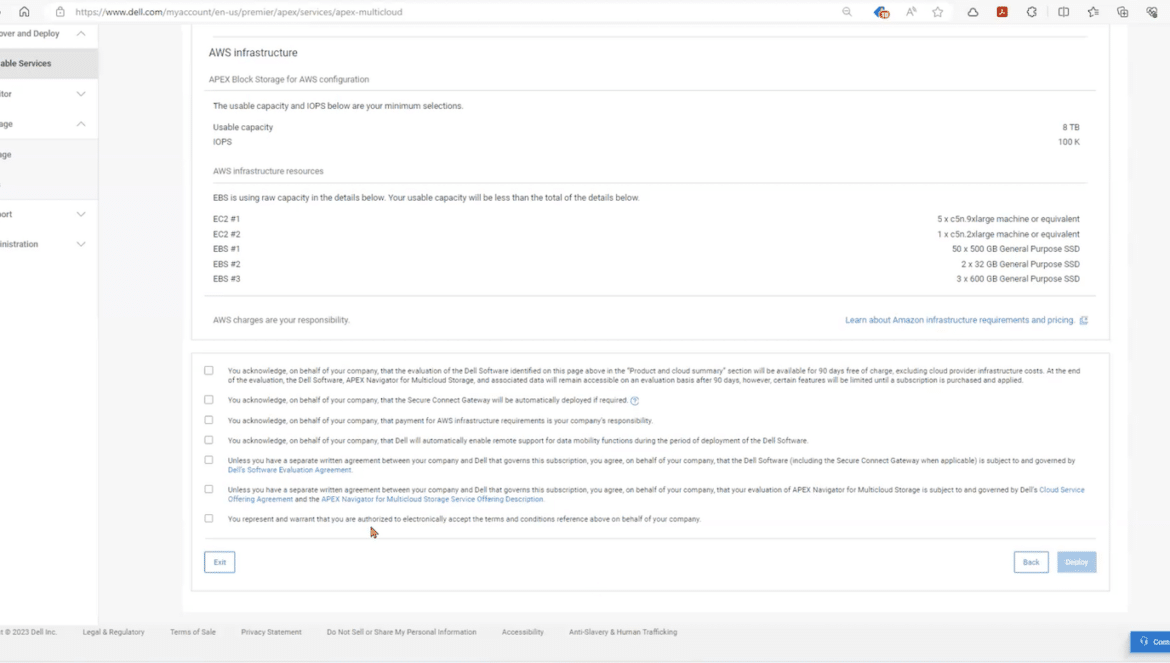
Task: Click the Deploy button
Action: tap(1076, 562)
